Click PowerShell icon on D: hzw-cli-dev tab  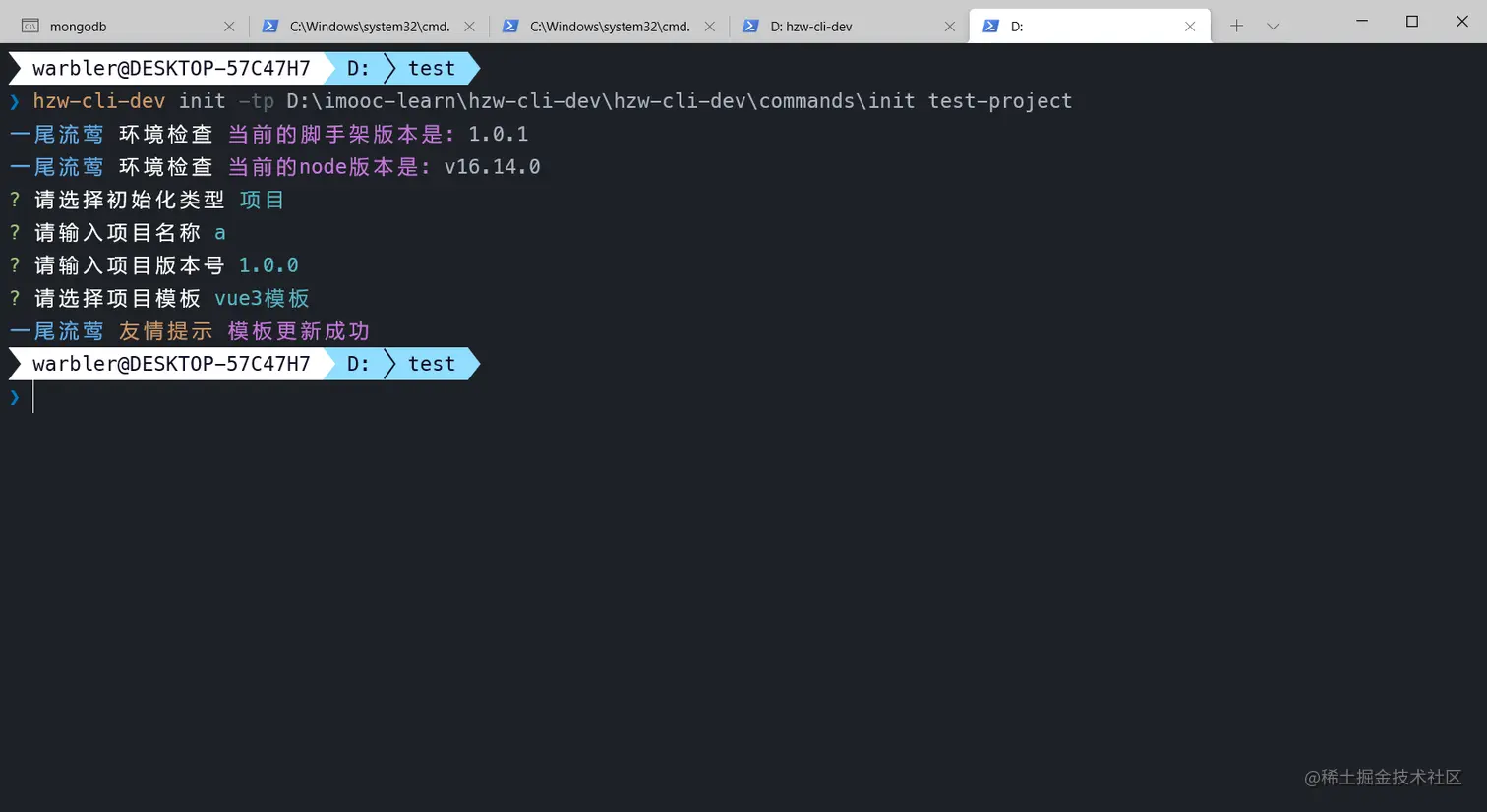(x=750, y=27)
